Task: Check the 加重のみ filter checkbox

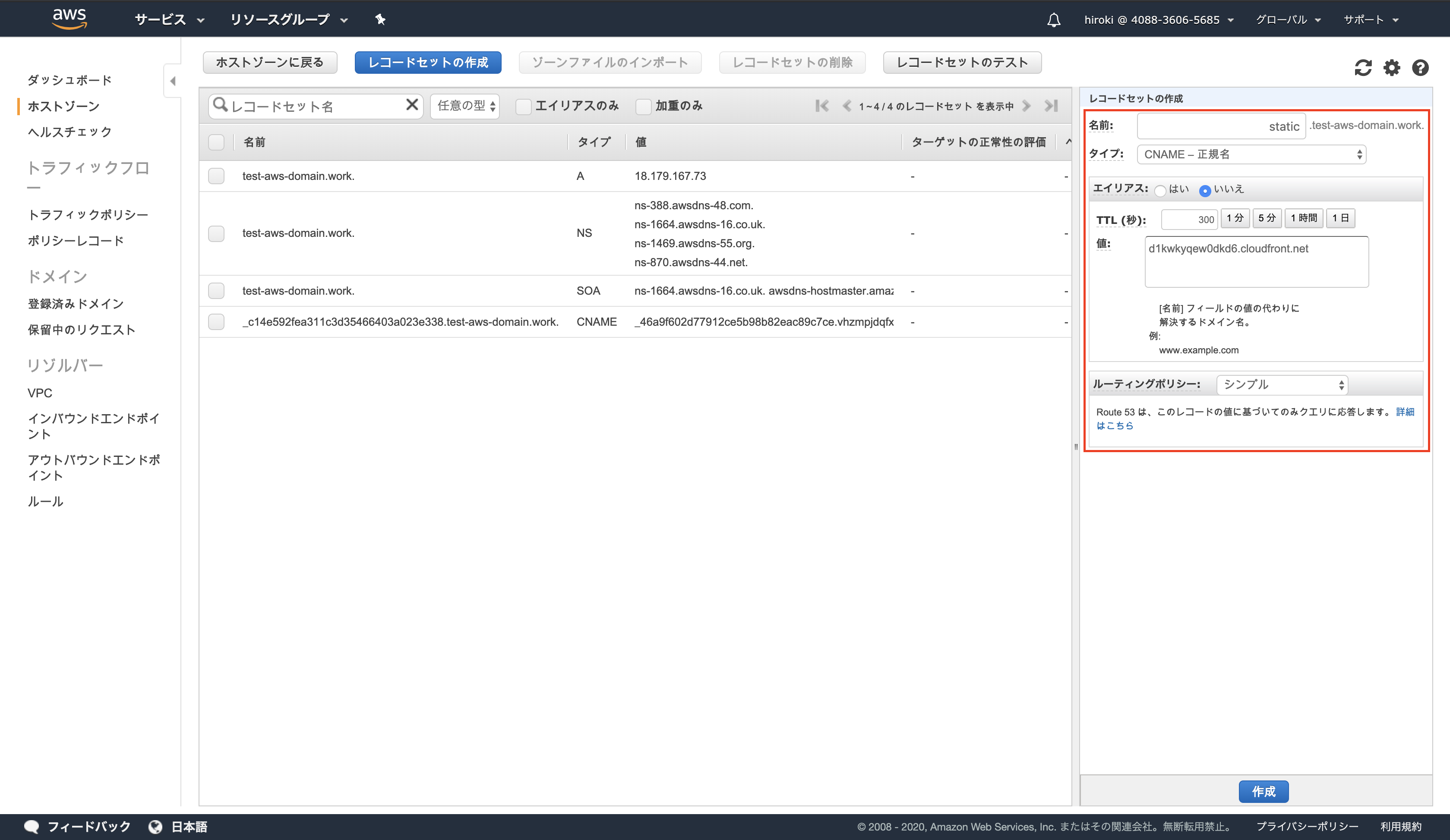Action: pyautogui.click(x=643, y=107)
